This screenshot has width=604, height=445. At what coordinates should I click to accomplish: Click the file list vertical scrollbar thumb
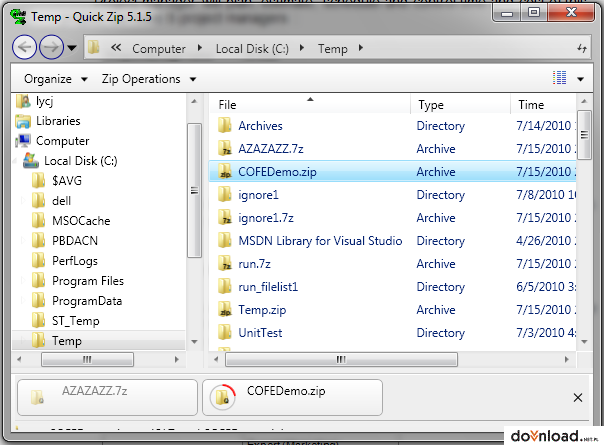tap(584, 135)
